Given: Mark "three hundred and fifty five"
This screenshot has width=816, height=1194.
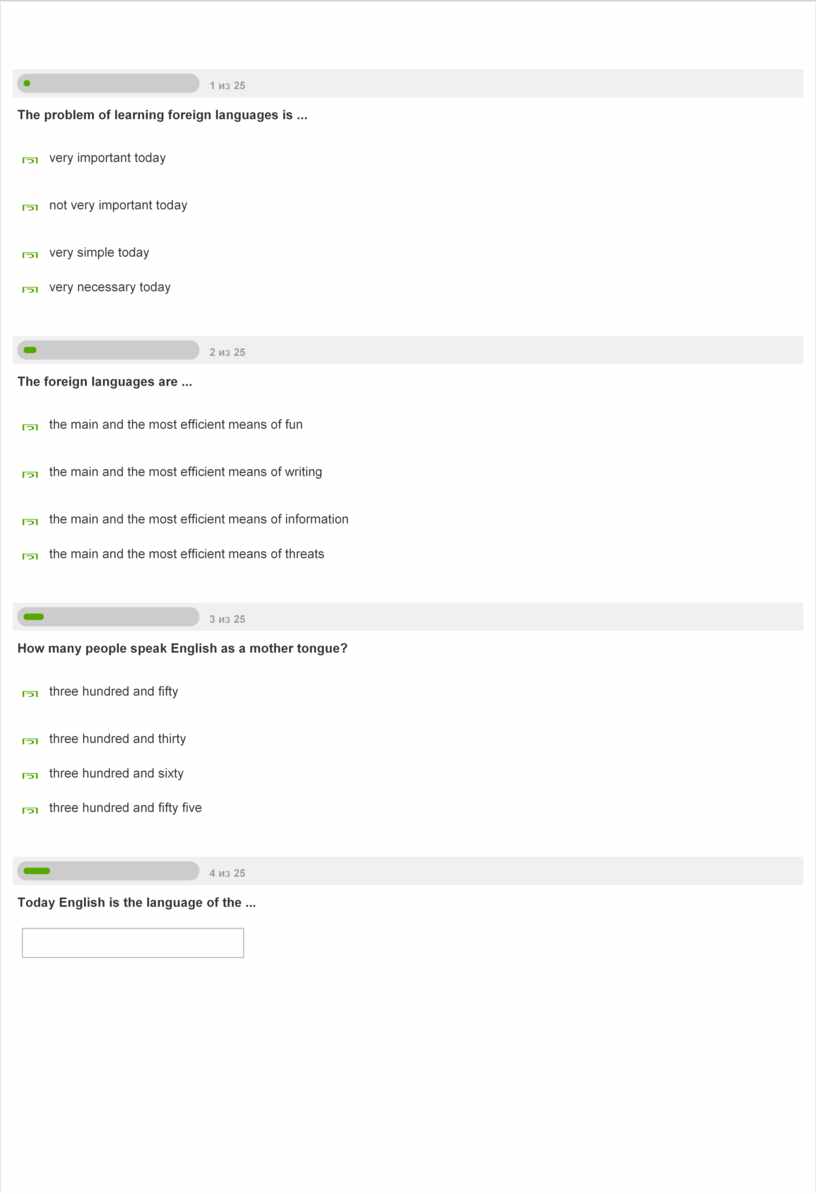Looking at the screenshot, I should tap(30, 809).
